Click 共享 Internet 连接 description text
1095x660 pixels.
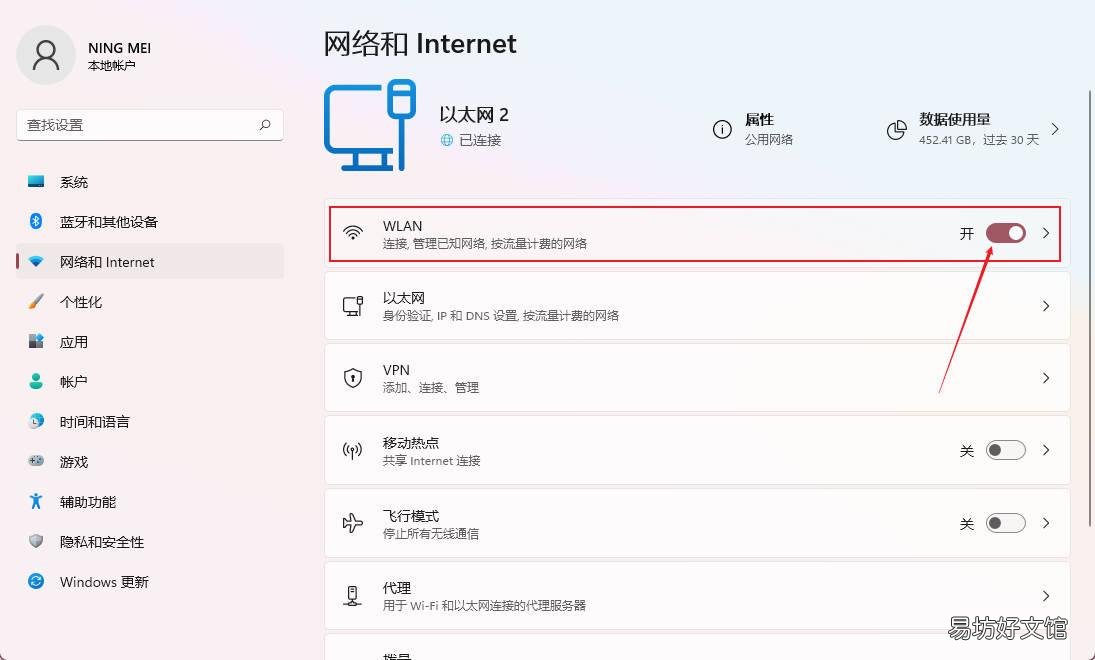coord(432,461)
